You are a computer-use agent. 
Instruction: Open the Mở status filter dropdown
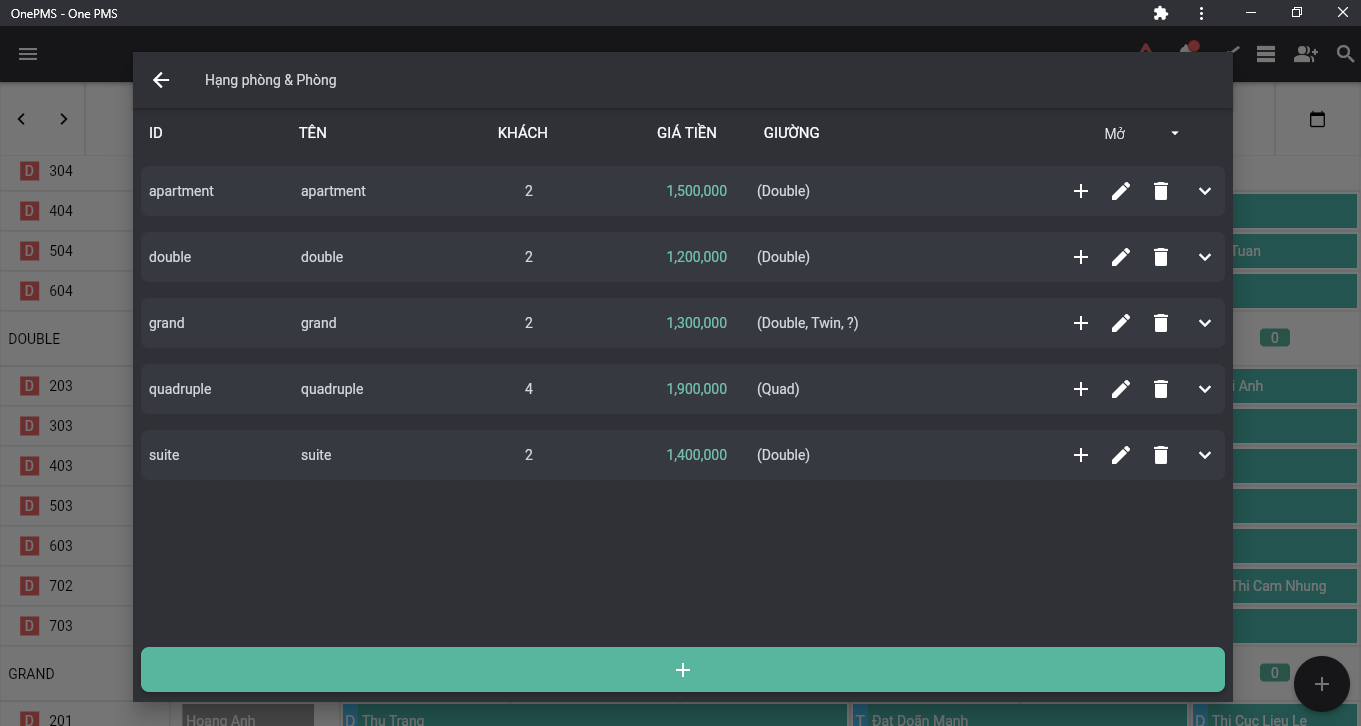(1142, 133)
